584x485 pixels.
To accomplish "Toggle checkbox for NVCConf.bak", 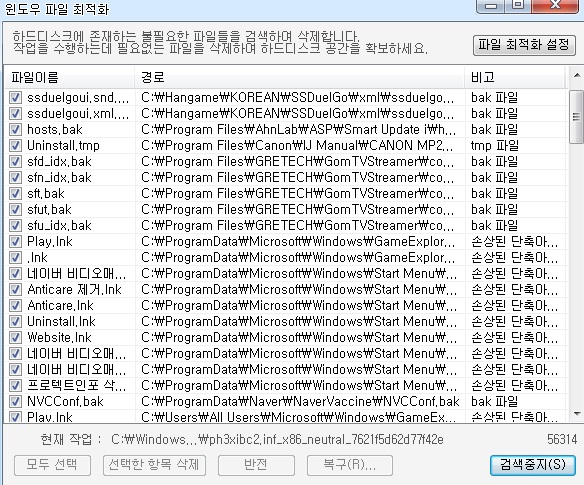I will [x=15, y=401].
